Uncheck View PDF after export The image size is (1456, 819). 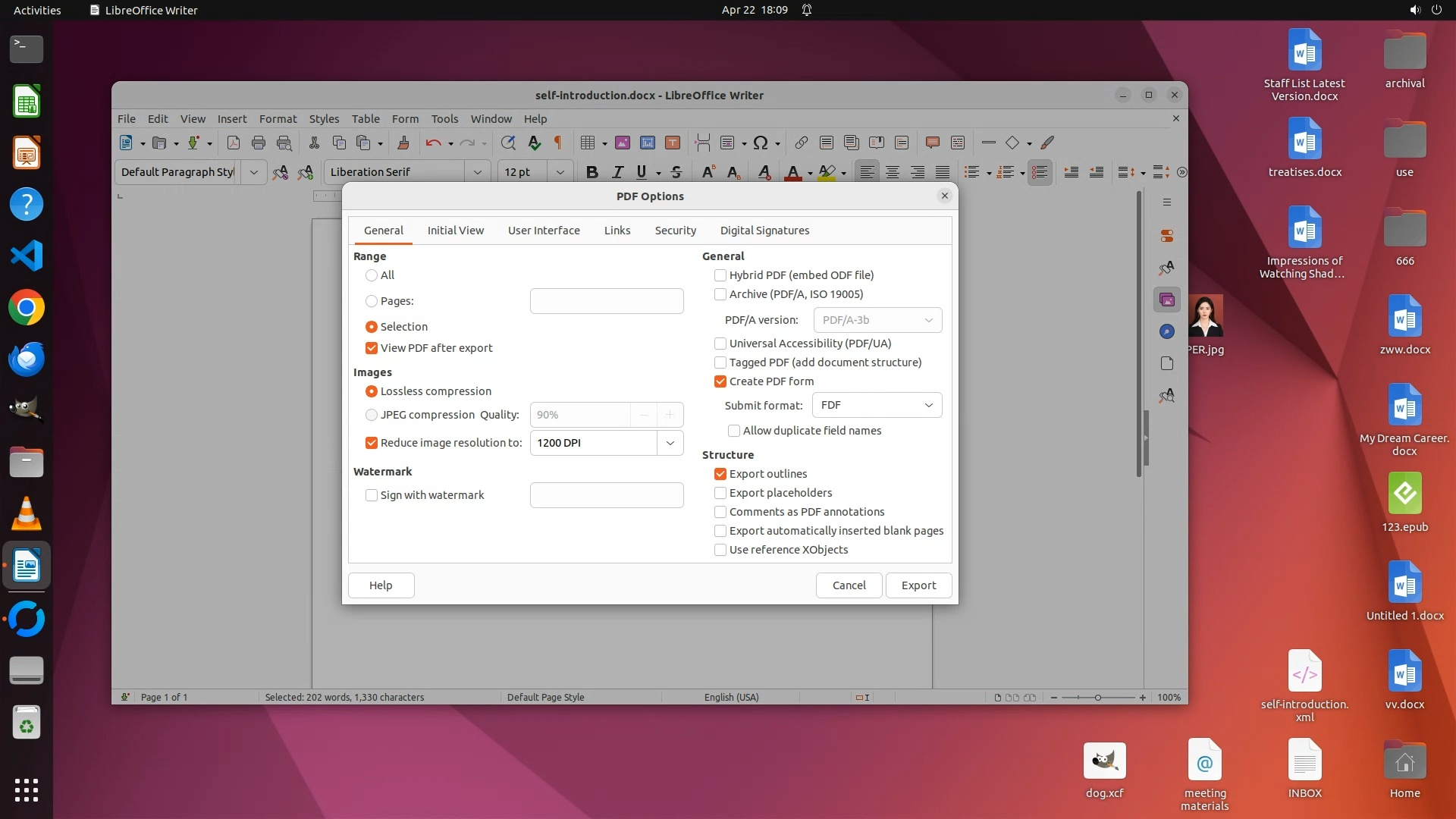coord(372,348)
